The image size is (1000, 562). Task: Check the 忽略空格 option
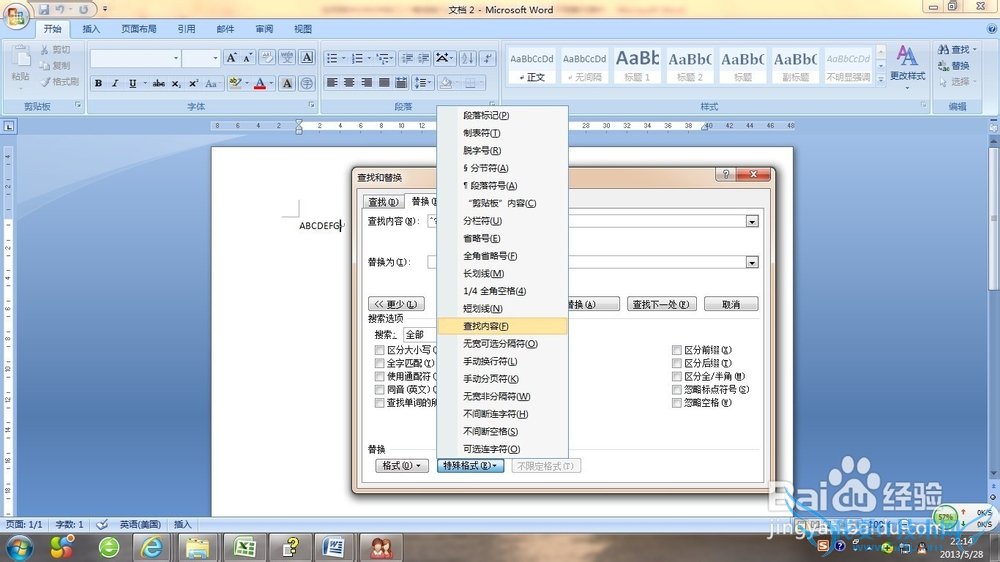pos(678,403)
